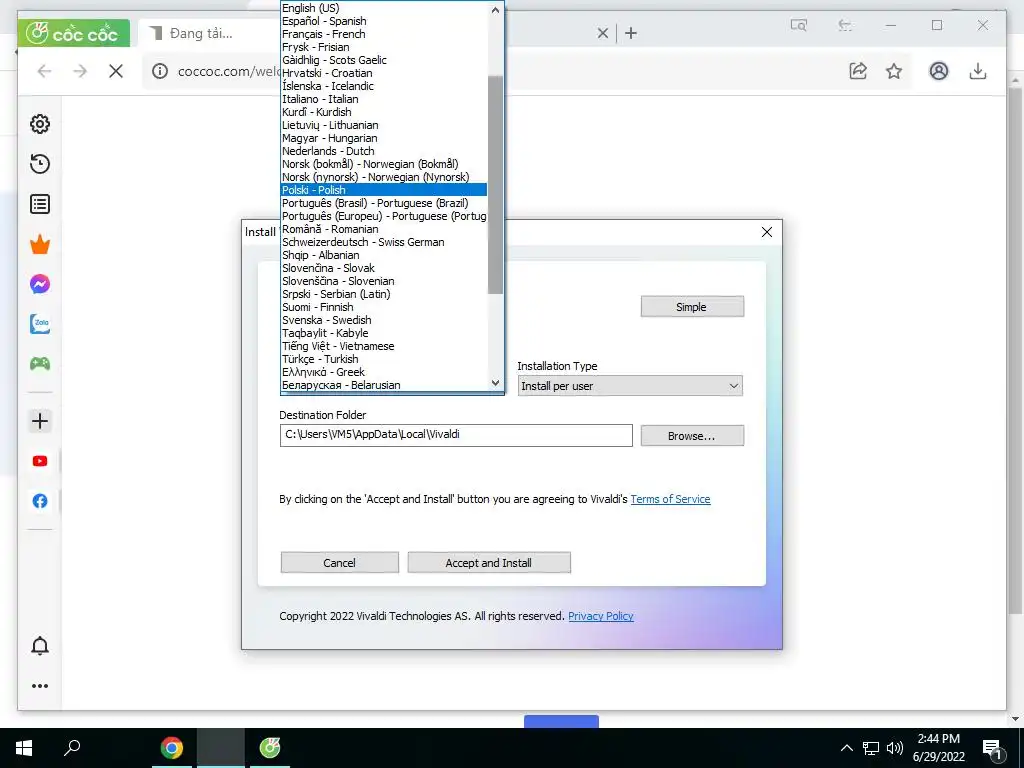This screenshot has height=768, width=1024.
Task: Select Ελληνικά - Greek language
Action: pos(383,372)
